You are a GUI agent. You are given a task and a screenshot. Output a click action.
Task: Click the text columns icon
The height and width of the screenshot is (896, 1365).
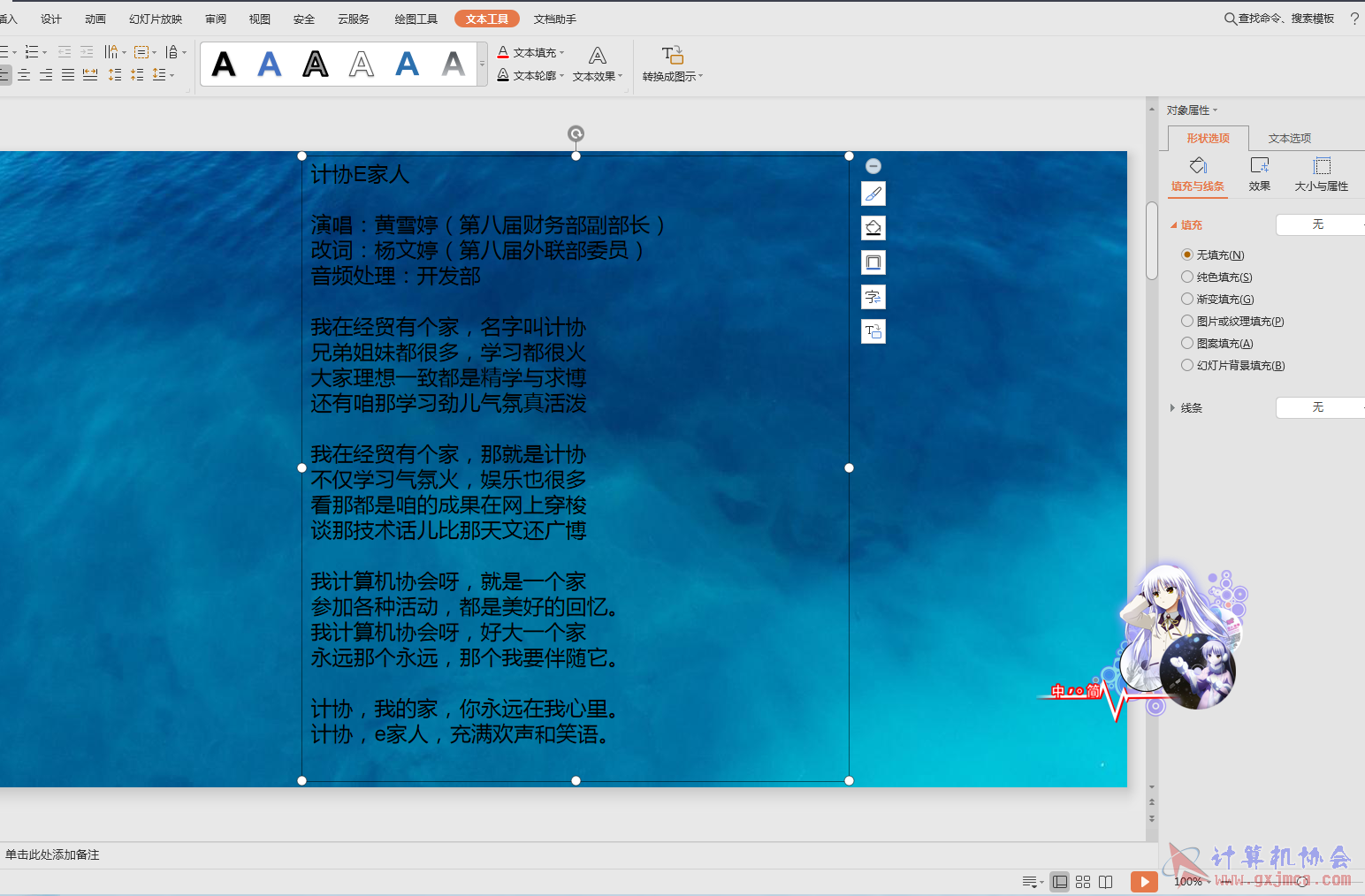[111, 52]
